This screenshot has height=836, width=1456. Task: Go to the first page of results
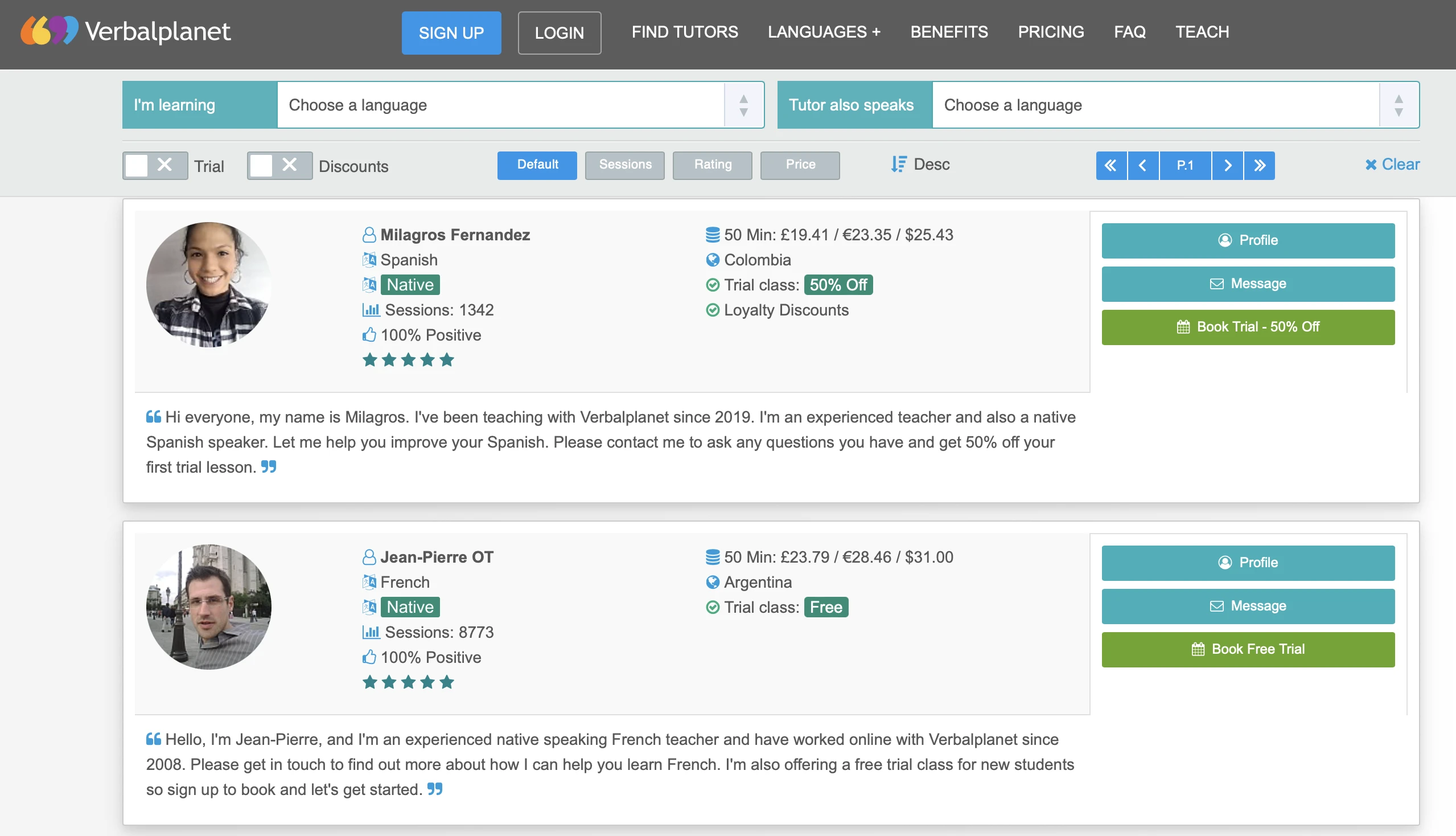coord(1111,165)
